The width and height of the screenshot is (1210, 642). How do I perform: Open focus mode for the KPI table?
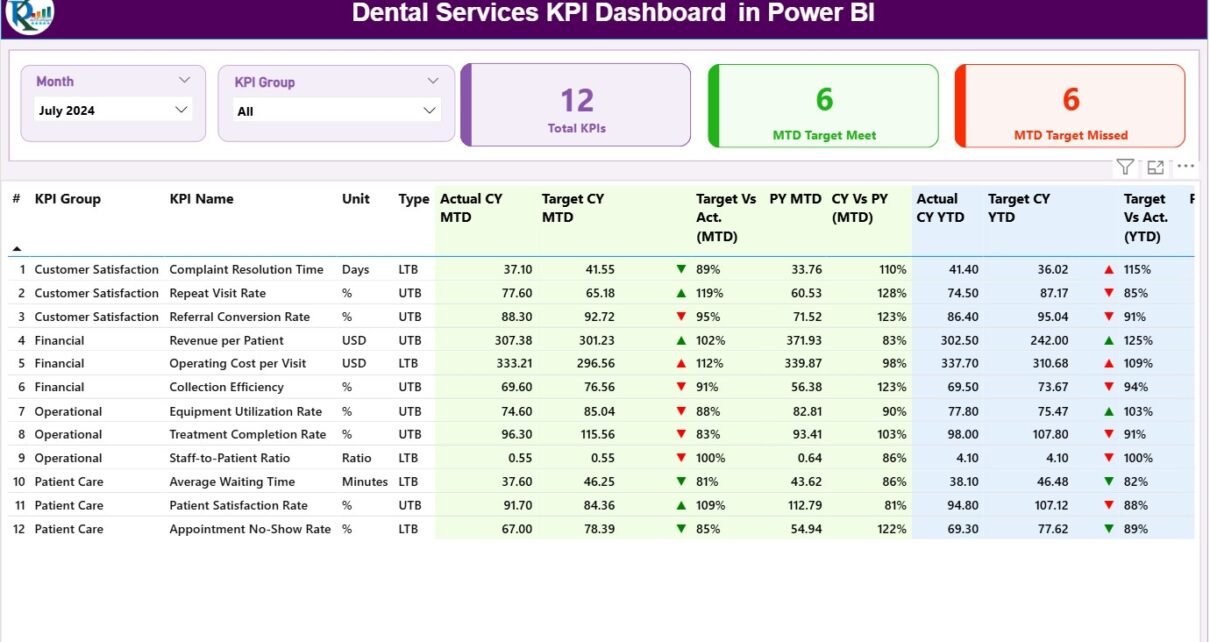(x=1155, y=167)
